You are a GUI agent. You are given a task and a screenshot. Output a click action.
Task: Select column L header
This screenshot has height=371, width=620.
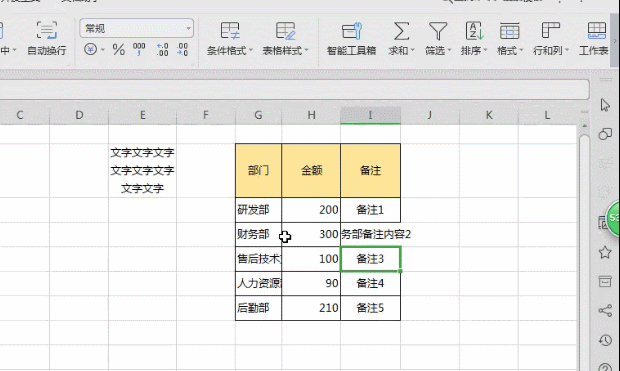[x=547, y=115]
